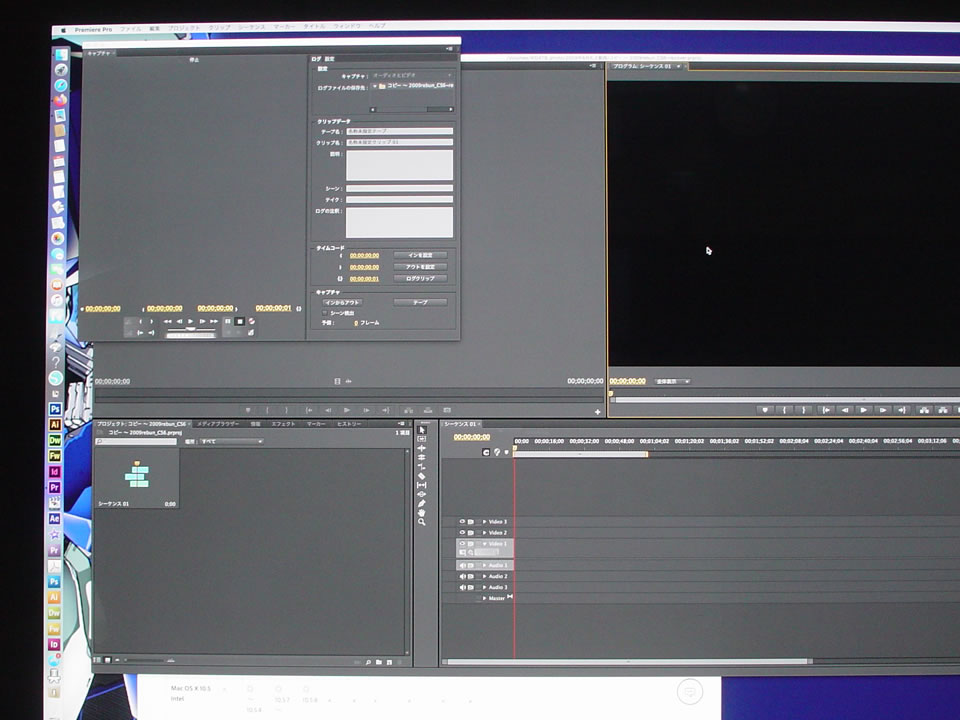Mute the Audio 2 track speaker toggle

(462, 576)
